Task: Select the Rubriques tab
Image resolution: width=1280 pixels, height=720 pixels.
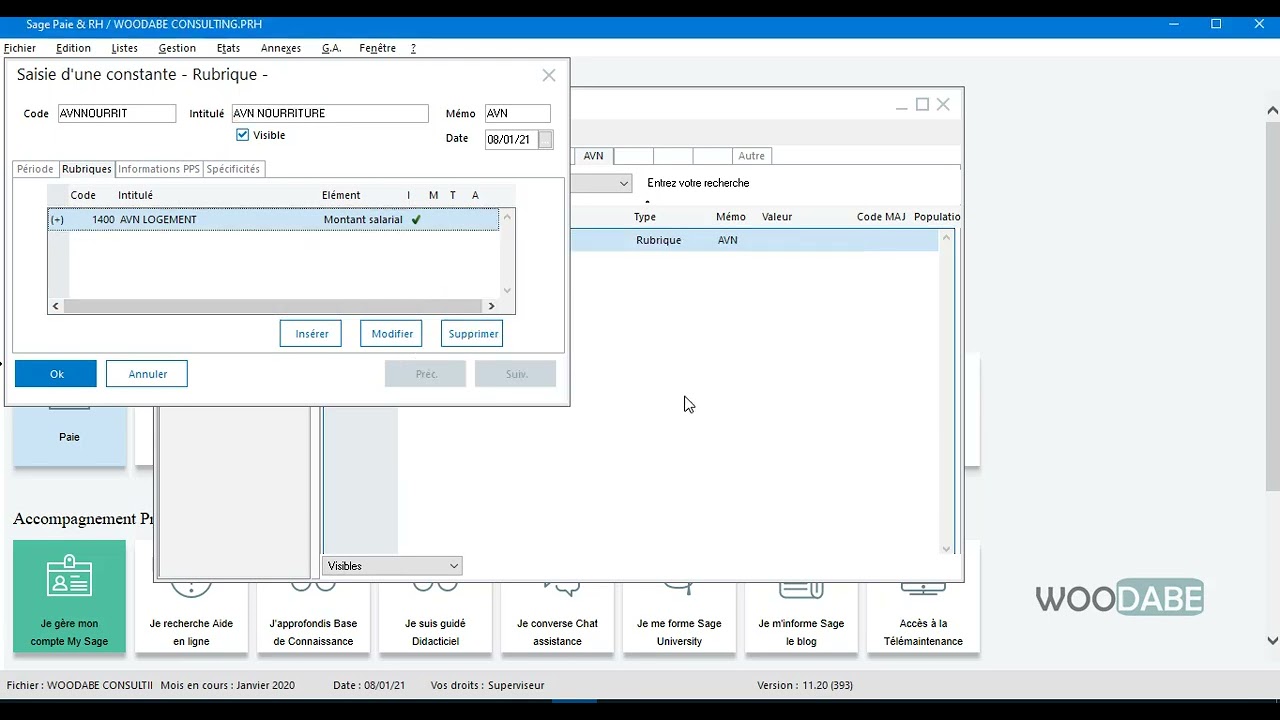Action: point(86,169)
